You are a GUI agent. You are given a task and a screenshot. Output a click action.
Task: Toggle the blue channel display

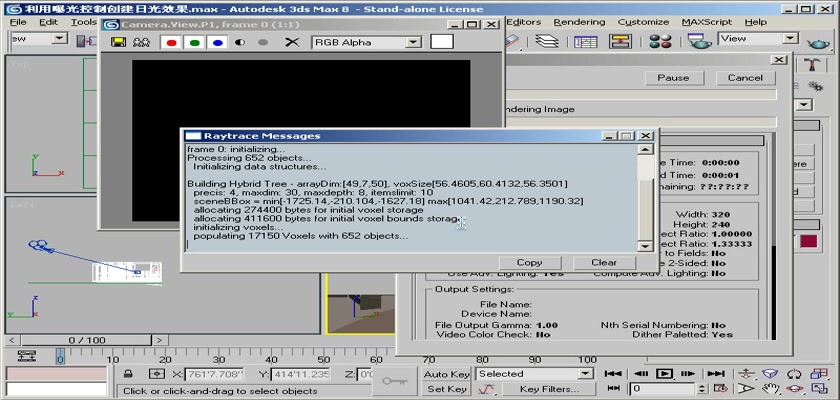pyautogui.click(x=217, y=42)
